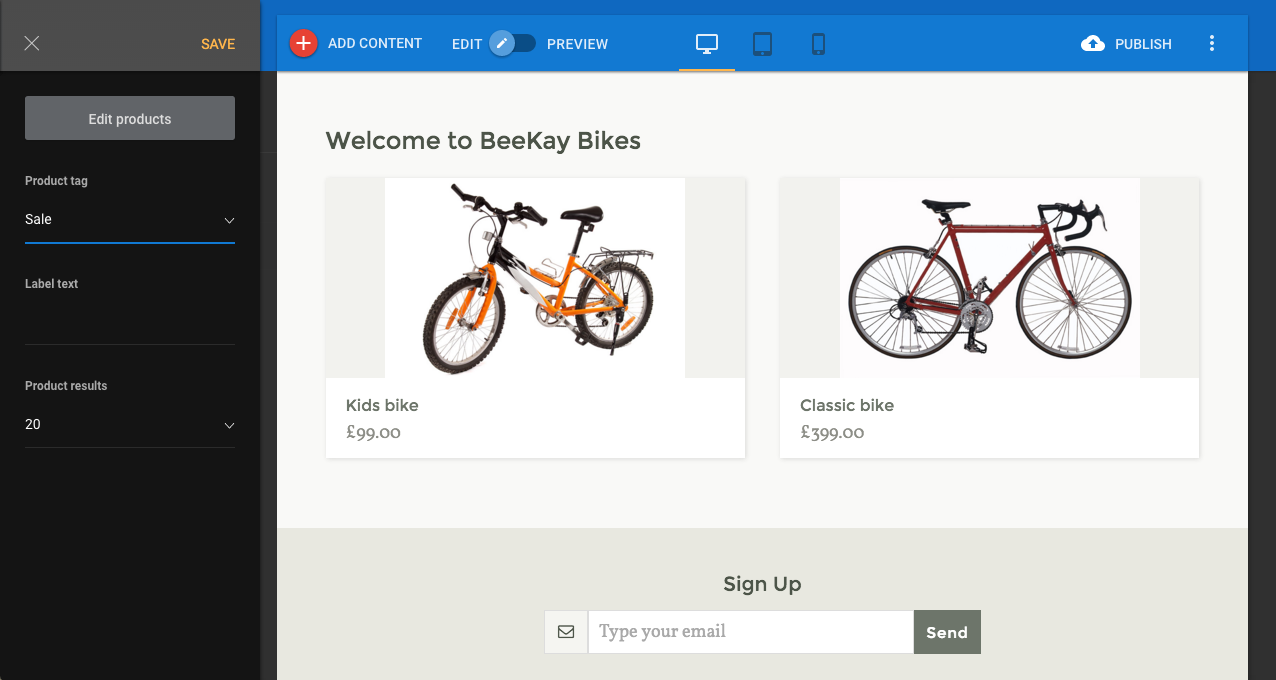This screenshot has height=680, width=1276.
Task: Switch to mobile phone view icon
Action: (x=818, y=43)
